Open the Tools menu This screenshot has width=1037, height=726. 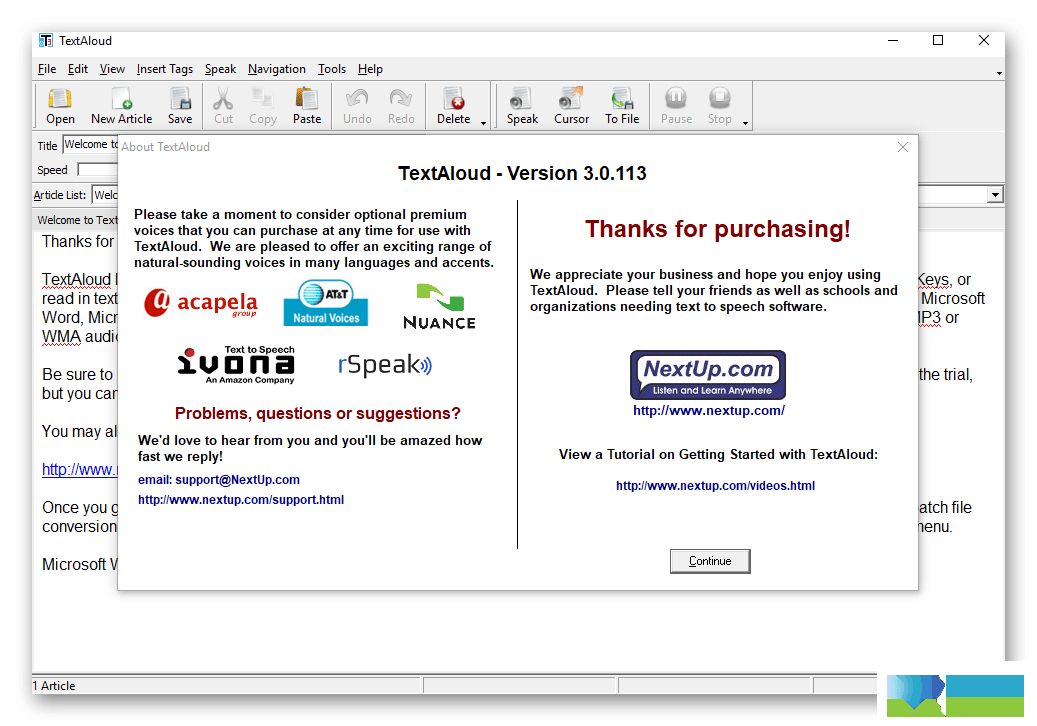331,69
